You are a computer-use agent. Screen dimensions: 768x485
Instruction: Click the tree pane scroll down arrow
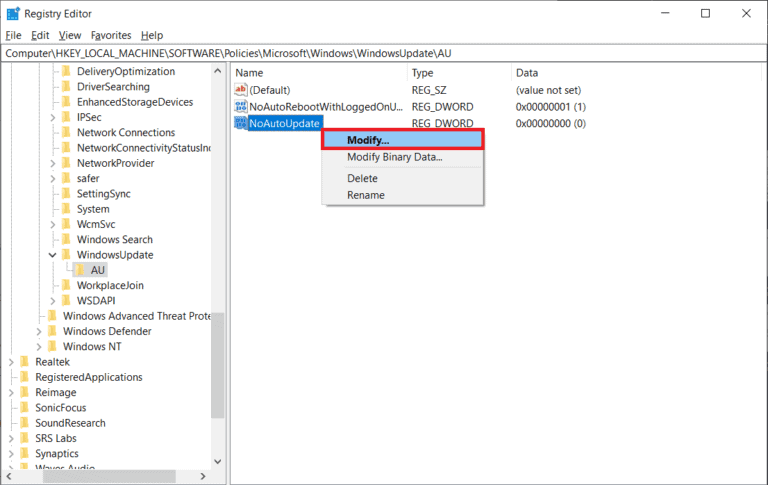[218, 461]
